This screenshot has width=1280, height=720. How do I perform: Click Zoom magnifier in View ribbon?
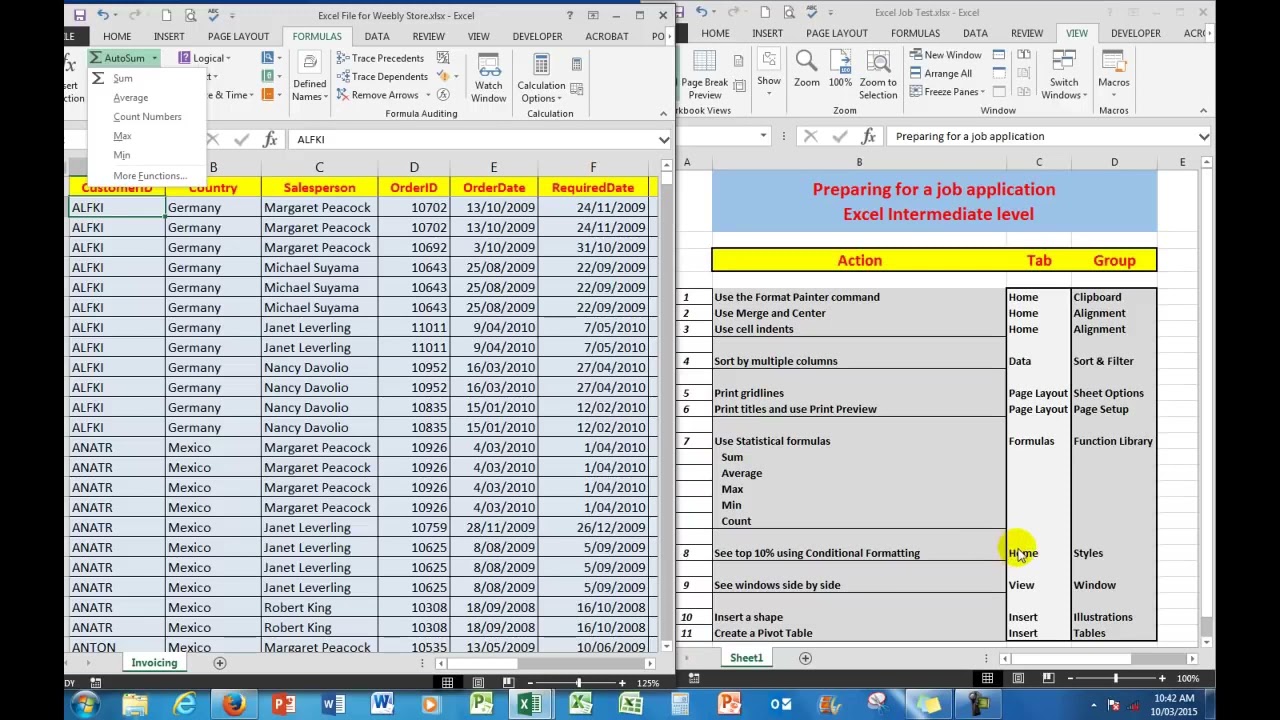tap(807, 68)
